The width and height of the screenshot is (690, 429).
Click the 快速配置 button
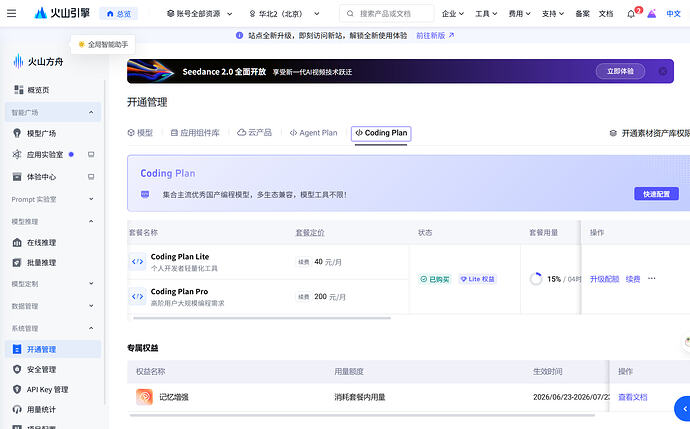(x=656, y=194)
